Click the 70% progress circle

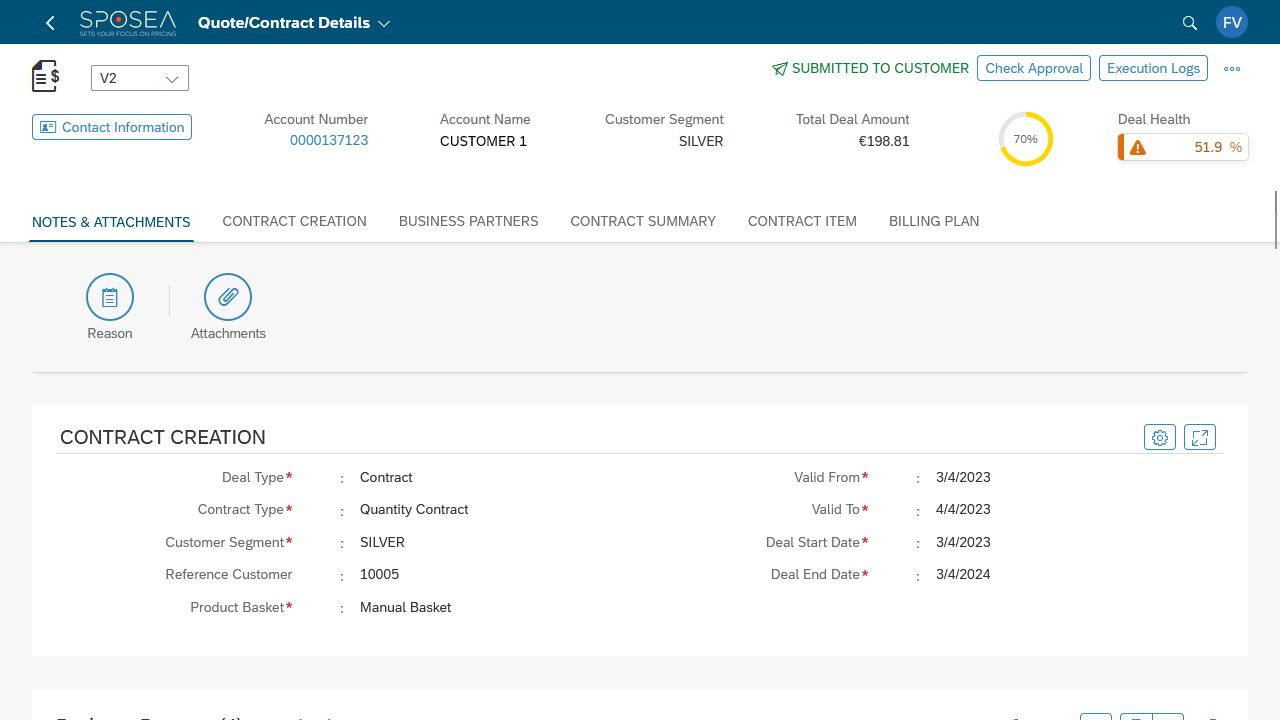(1025, 139)
